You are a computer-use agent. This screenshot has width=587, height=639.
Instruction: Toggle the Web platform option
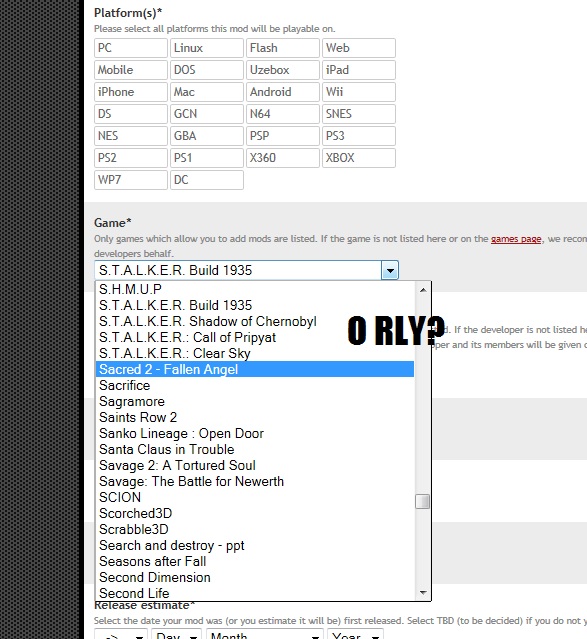coord(359,48)
